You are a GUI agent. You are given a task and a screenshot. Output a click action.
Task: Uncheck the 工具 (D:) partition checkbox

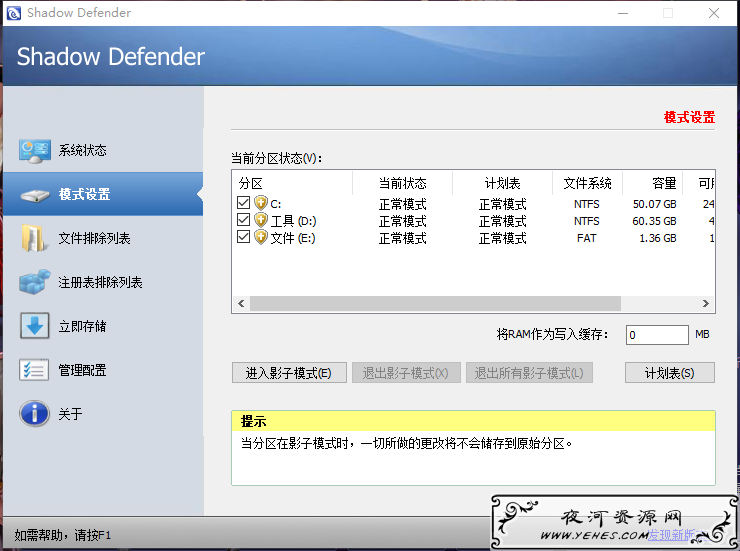point(244,220)
